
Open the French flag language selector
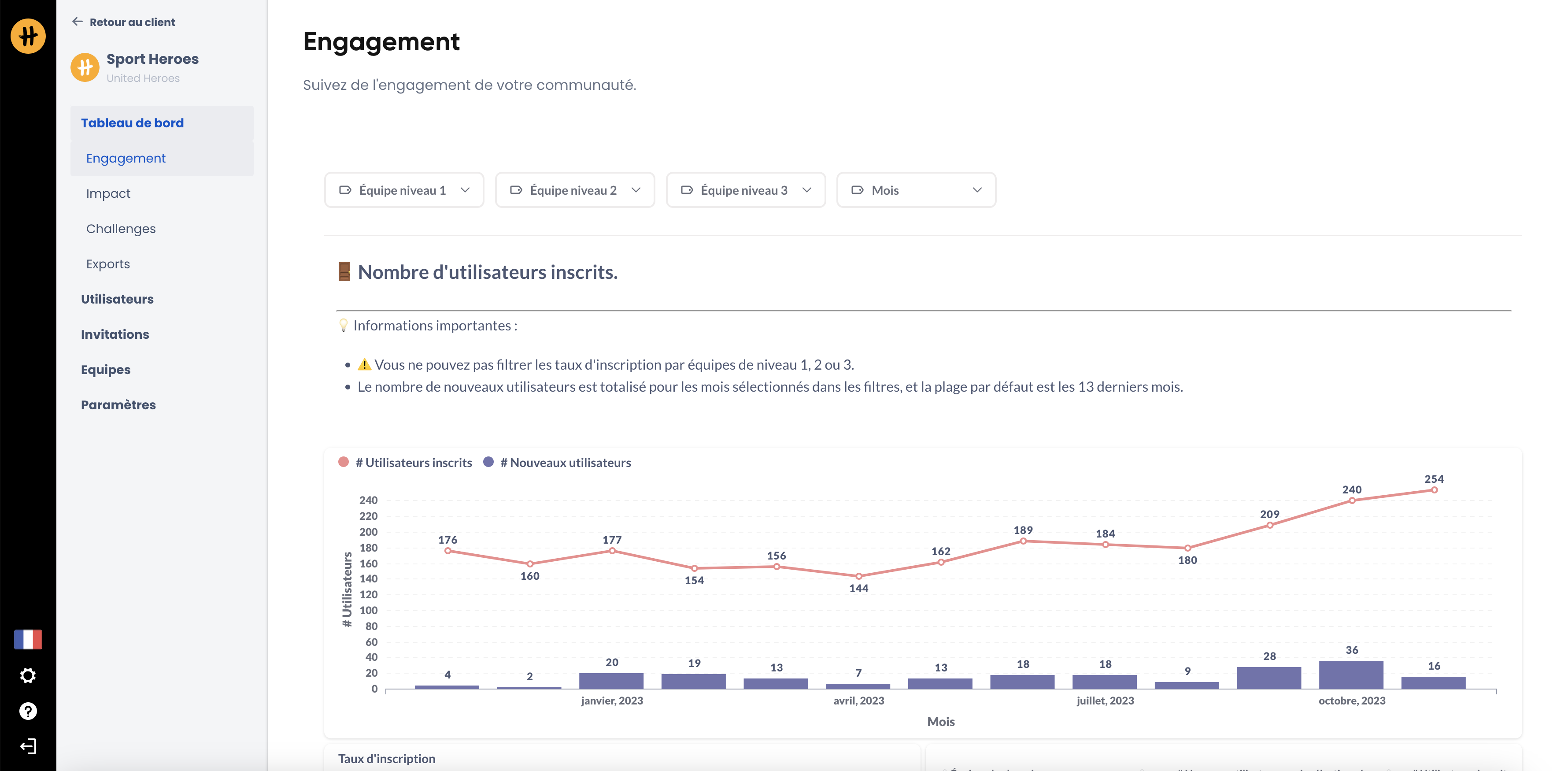point(28,639)
